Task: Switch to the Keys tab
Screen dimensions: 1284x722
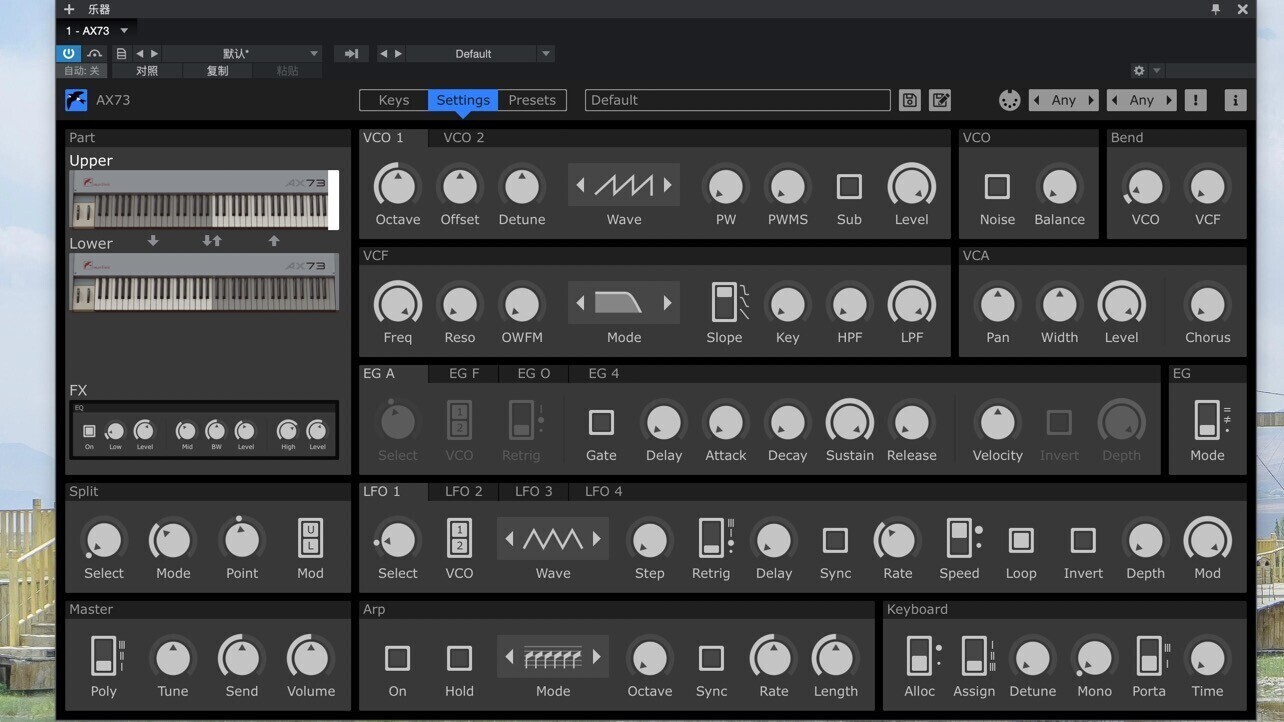Action: click(394, 100)
